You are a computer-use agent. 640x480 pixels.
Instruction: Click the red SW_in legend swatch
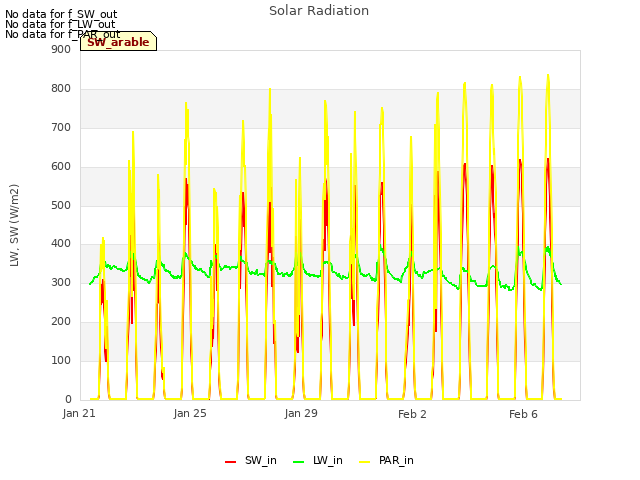click(231, 462)
